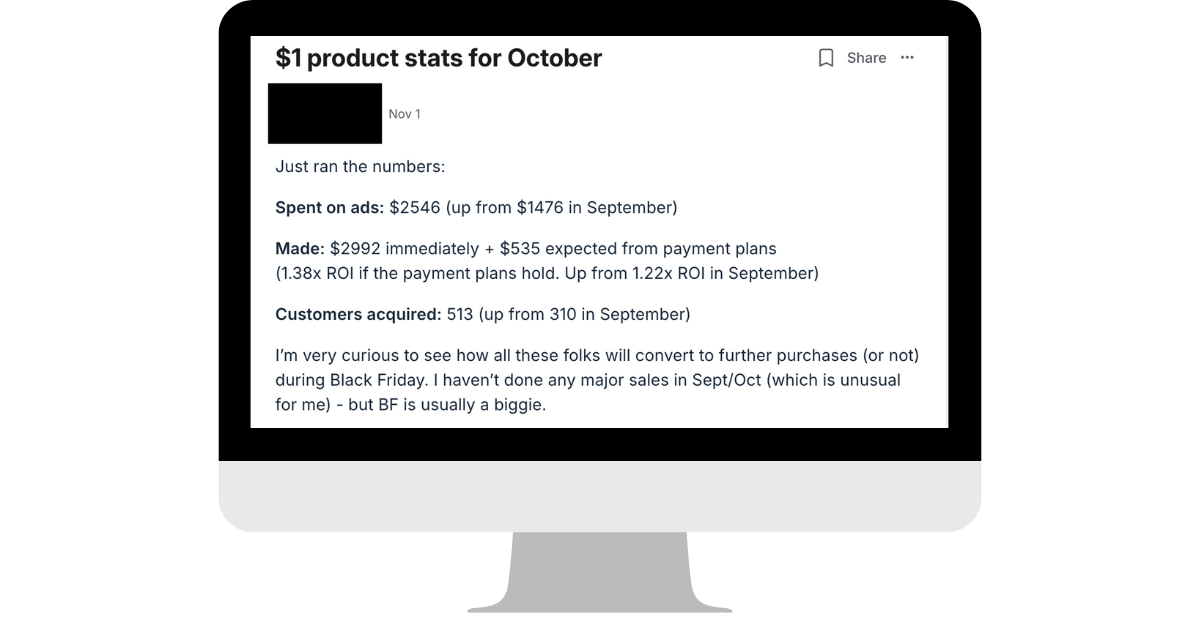Click the "up from 310 in September" note
This screenshot has width=1200, height=628.
585,315
